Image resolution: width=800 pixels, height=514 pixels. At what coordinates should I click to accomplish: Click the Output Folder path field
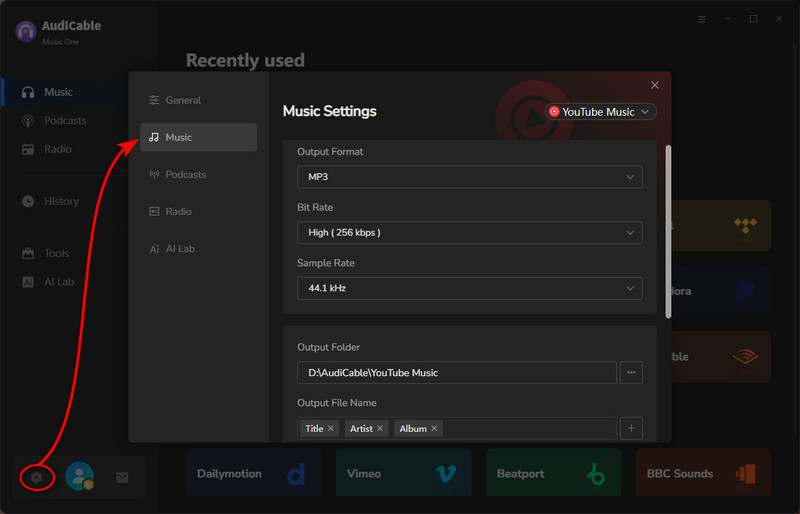[x=457, y=373]
